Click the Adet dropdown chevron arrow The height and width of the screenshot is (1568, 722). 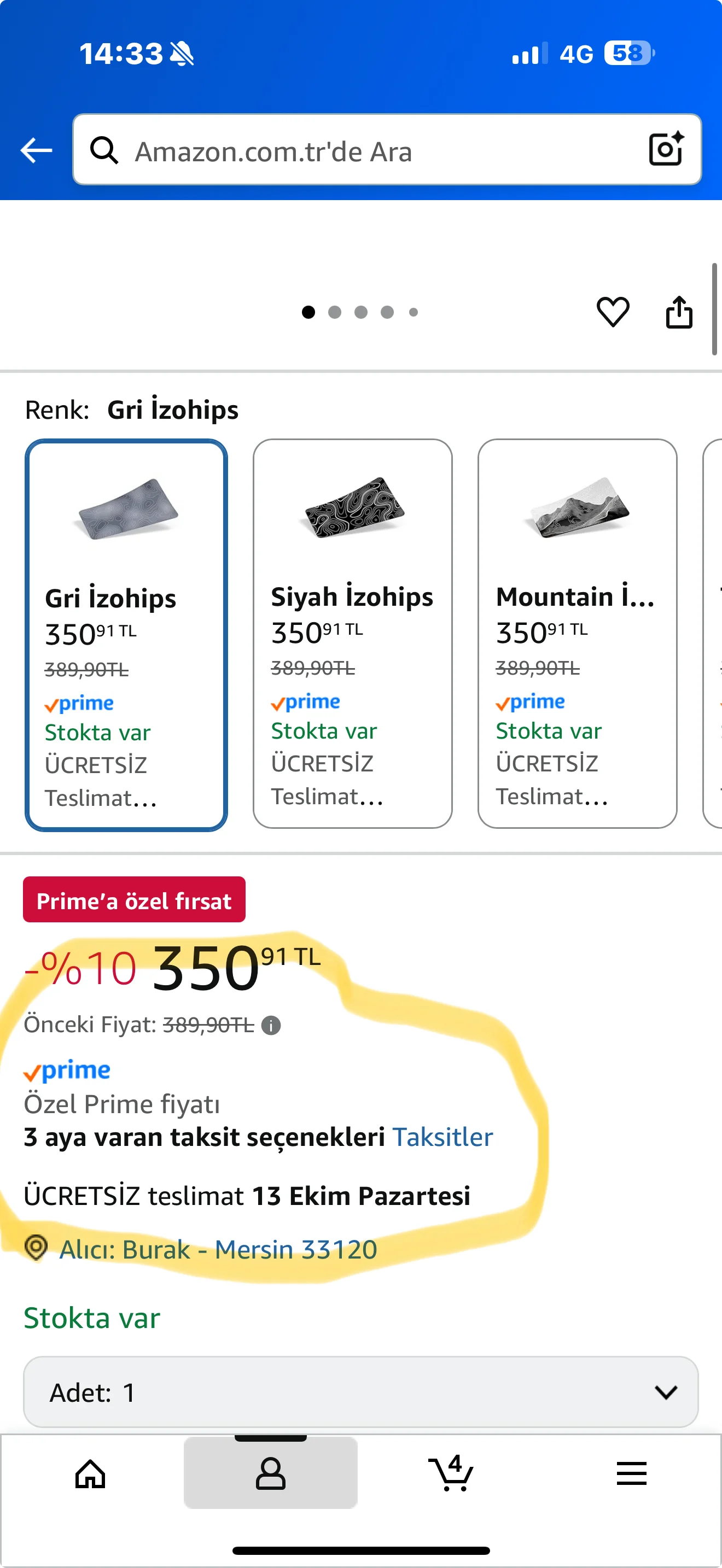pos(666,1392)
